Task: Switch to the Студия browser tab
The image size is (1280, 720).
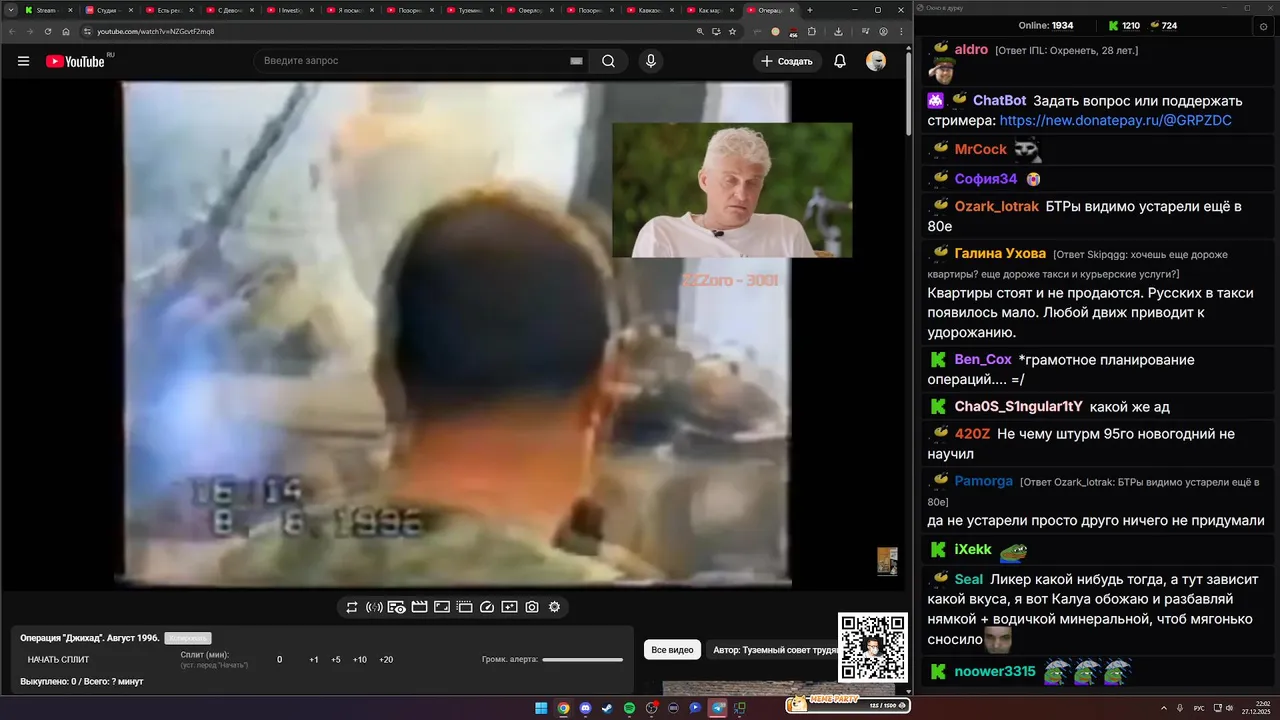Action: [109, 10]
